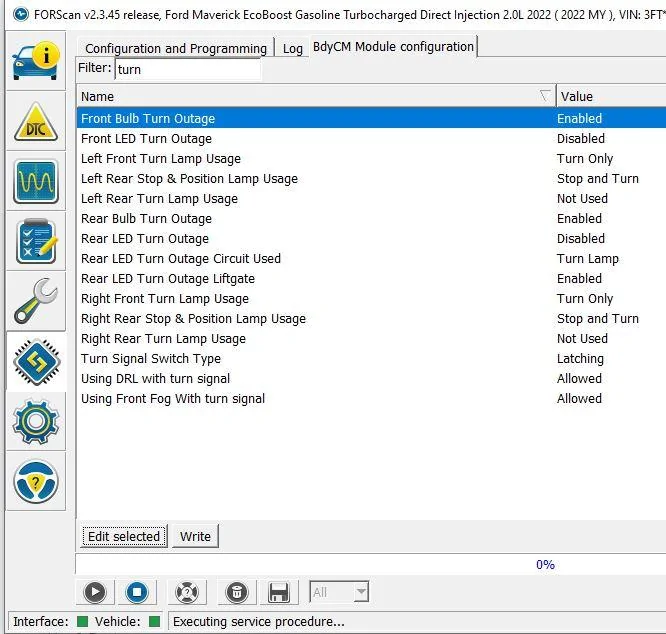Click the Turn Lamp value cell
666x634 pixels.
point(588,259)
